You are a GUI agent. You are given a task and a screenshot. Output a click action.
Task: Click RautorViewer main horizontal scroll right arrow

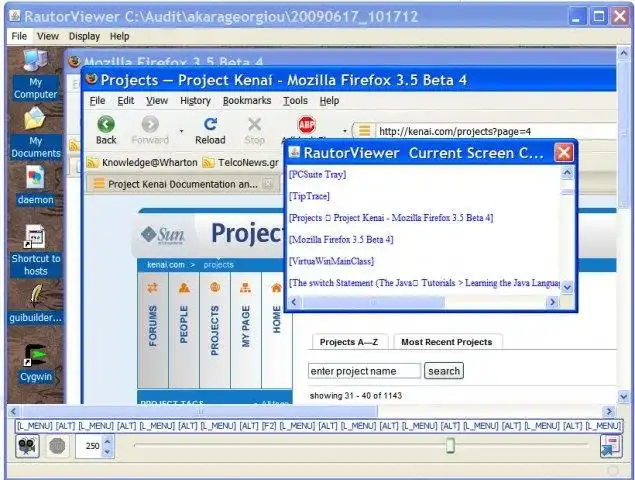(x=609, y=412)
